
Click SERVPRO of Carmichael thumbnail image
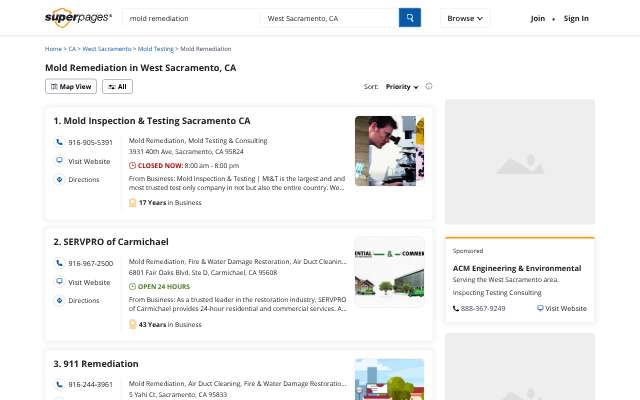click(389, 271)
